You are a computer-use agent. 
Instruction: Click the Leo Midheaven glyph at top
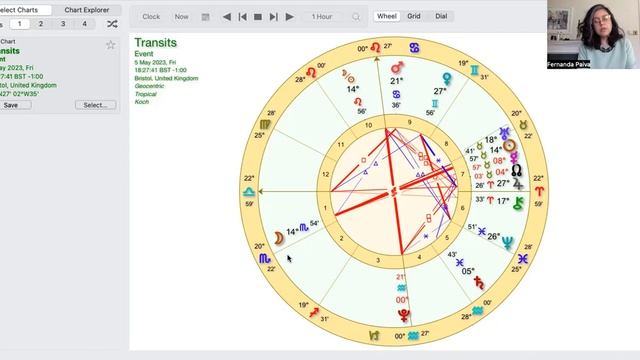[x=376, y=48]
